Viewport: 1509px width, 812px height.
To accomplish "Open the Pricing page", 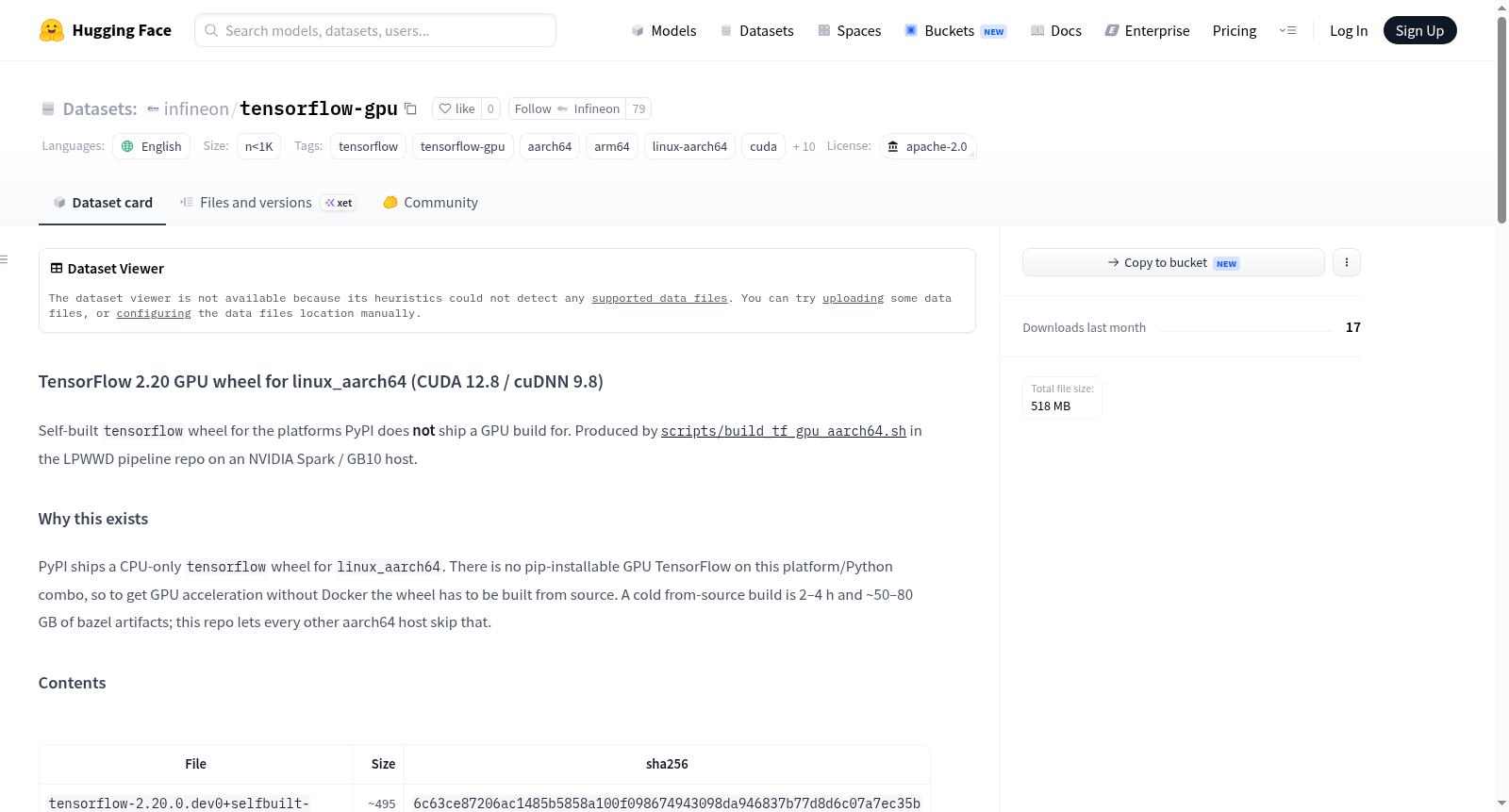I will click(1235, 30).
